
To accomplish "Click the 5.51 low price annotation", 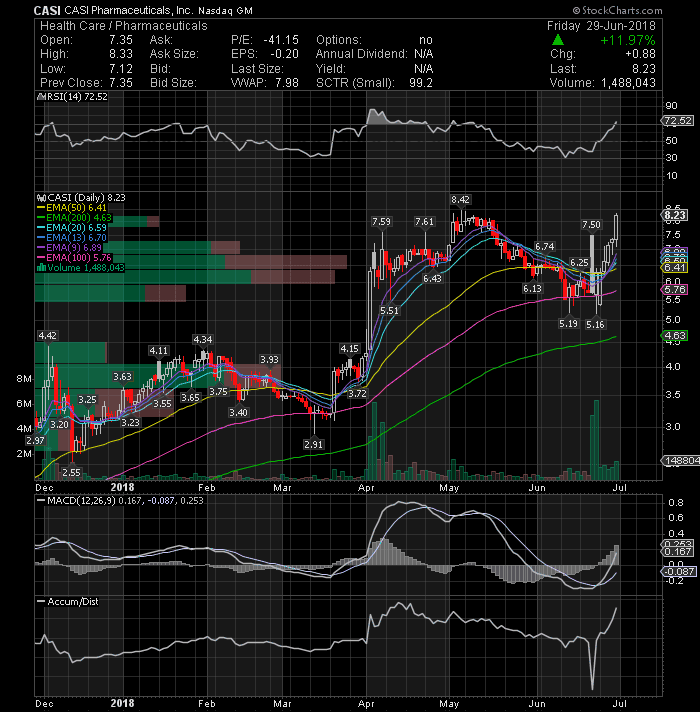I will pyautogui.click(x=389, y=311).
